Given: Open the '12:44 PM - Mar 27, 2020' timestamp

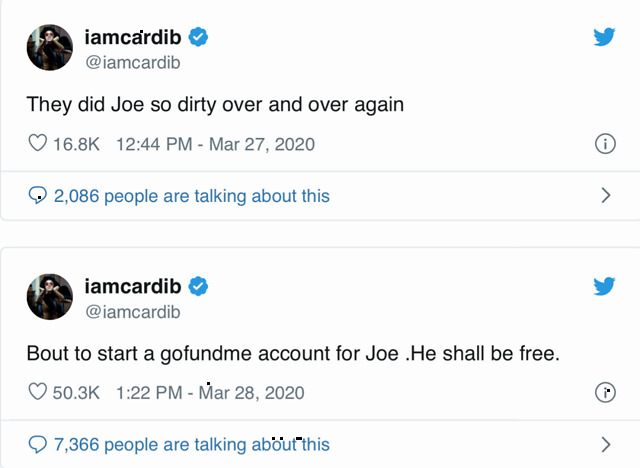Looking at the screenshot, I should coord(215,144).
